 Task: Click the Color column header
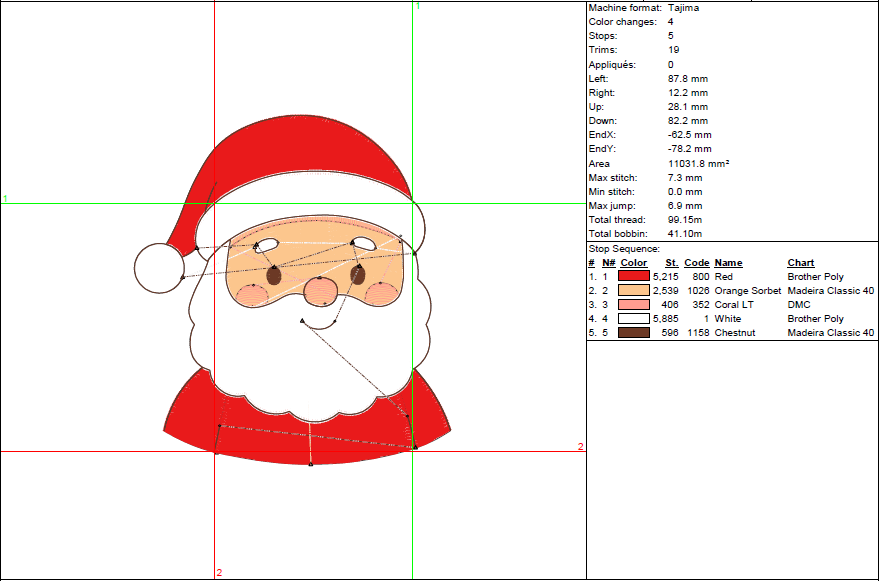pyautogui.click(x=634, y=263)
